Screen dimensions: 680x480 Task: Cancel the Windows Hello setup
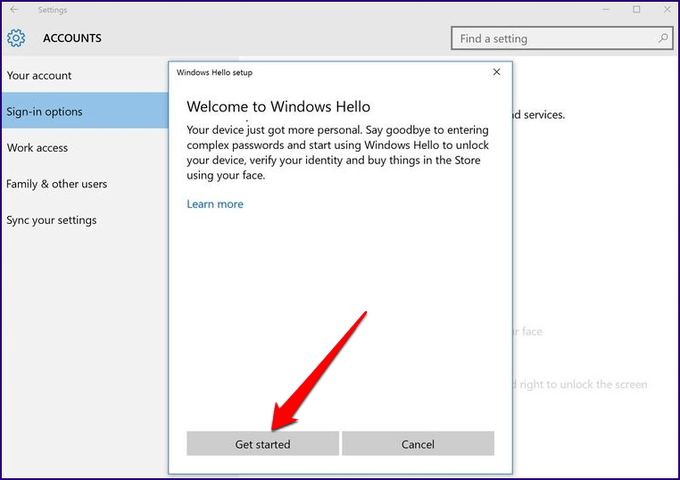(418, 444)
